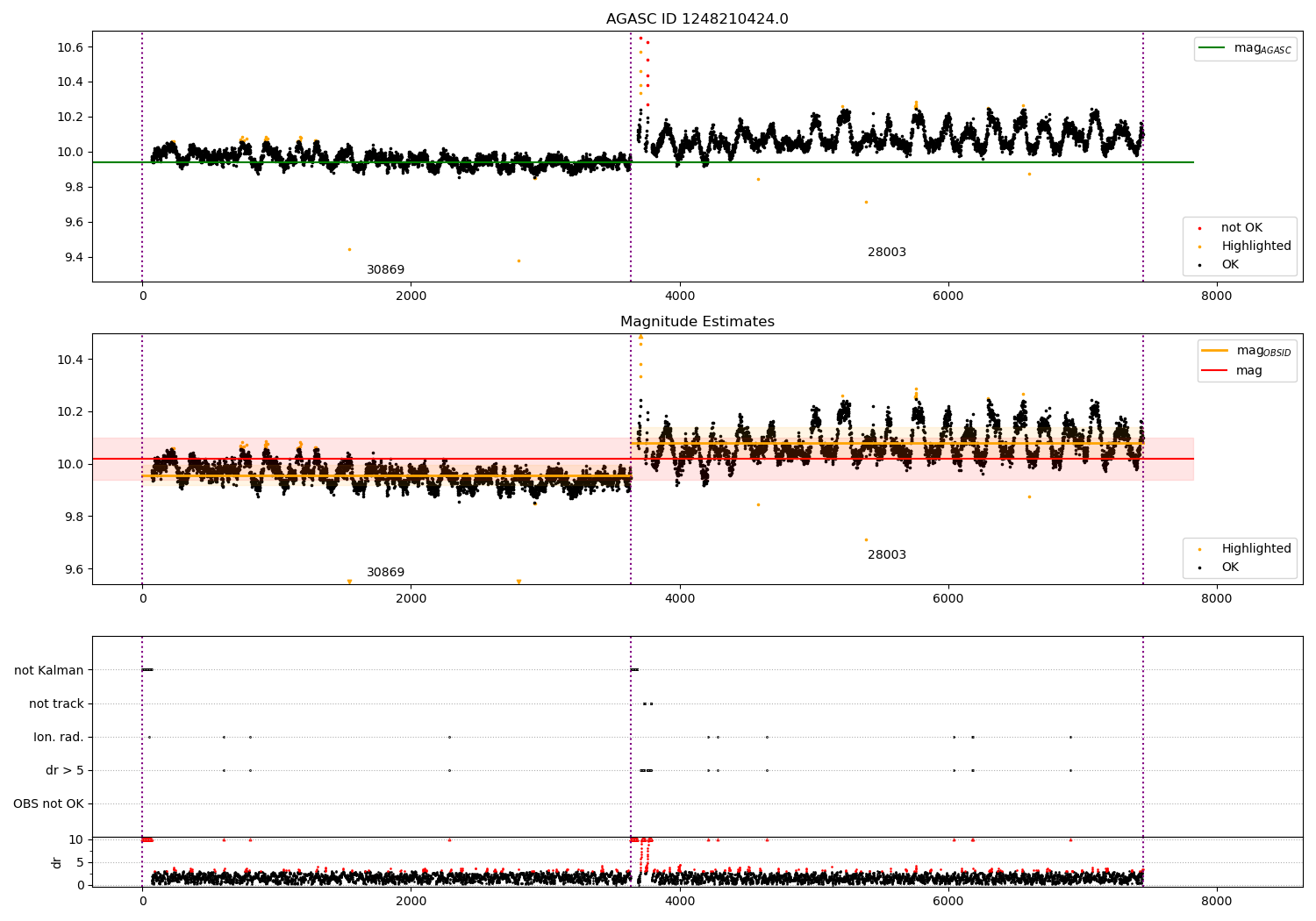Click the 'Ion. rad.' axis label
The image size is (1316, 921).
pos(59,738)
